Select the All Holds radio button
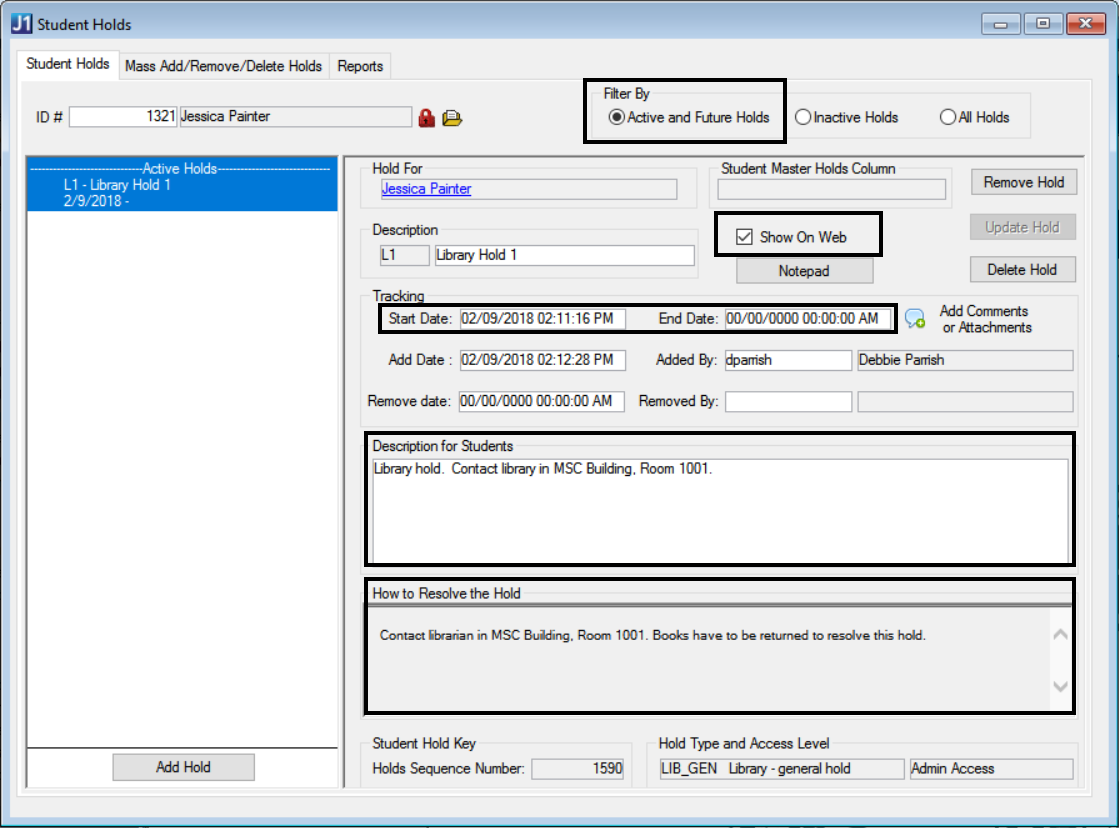 coord(948,118)
